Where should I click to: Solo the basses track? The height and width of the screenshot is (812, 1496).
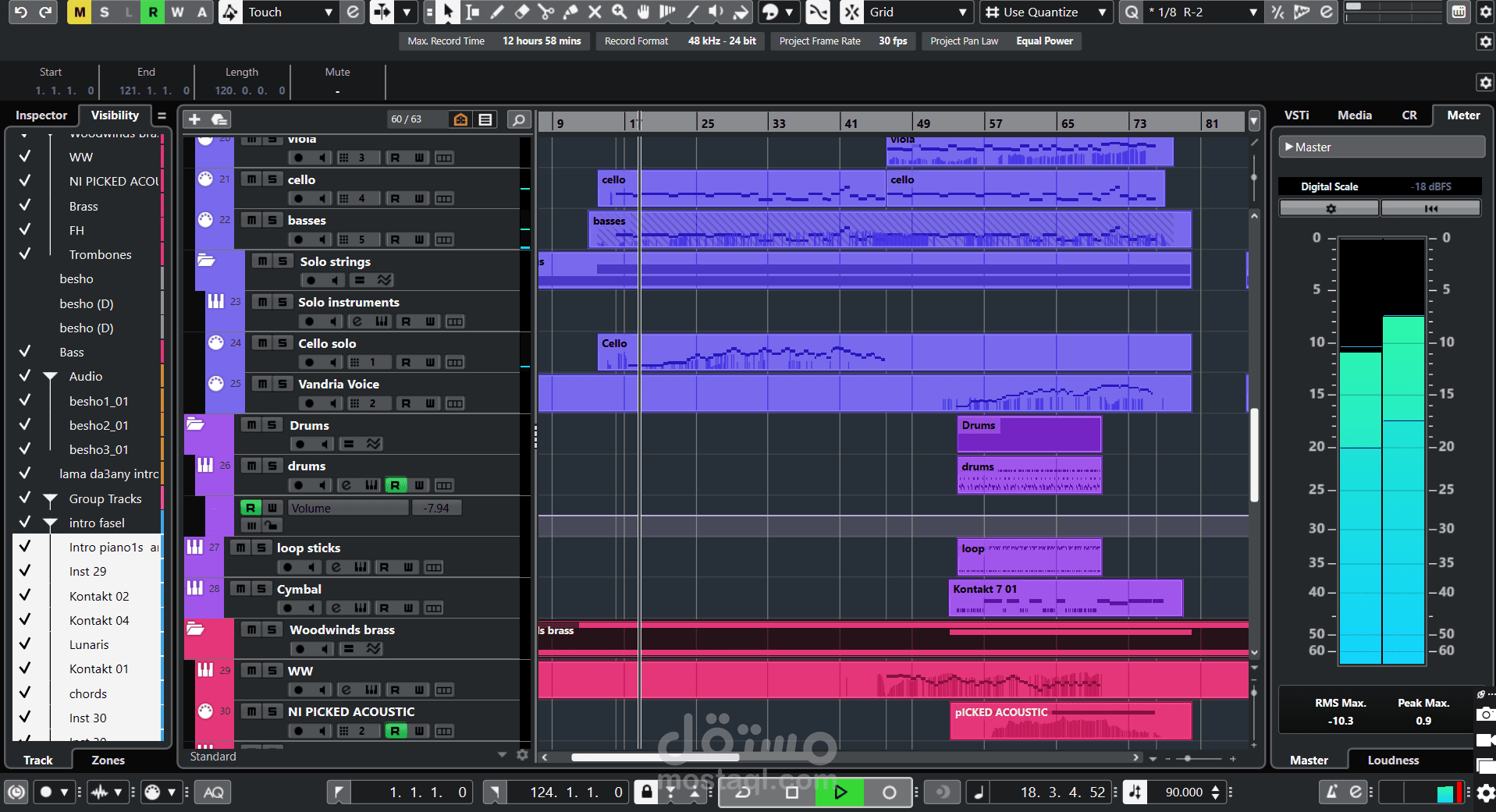tap(272, 220)
